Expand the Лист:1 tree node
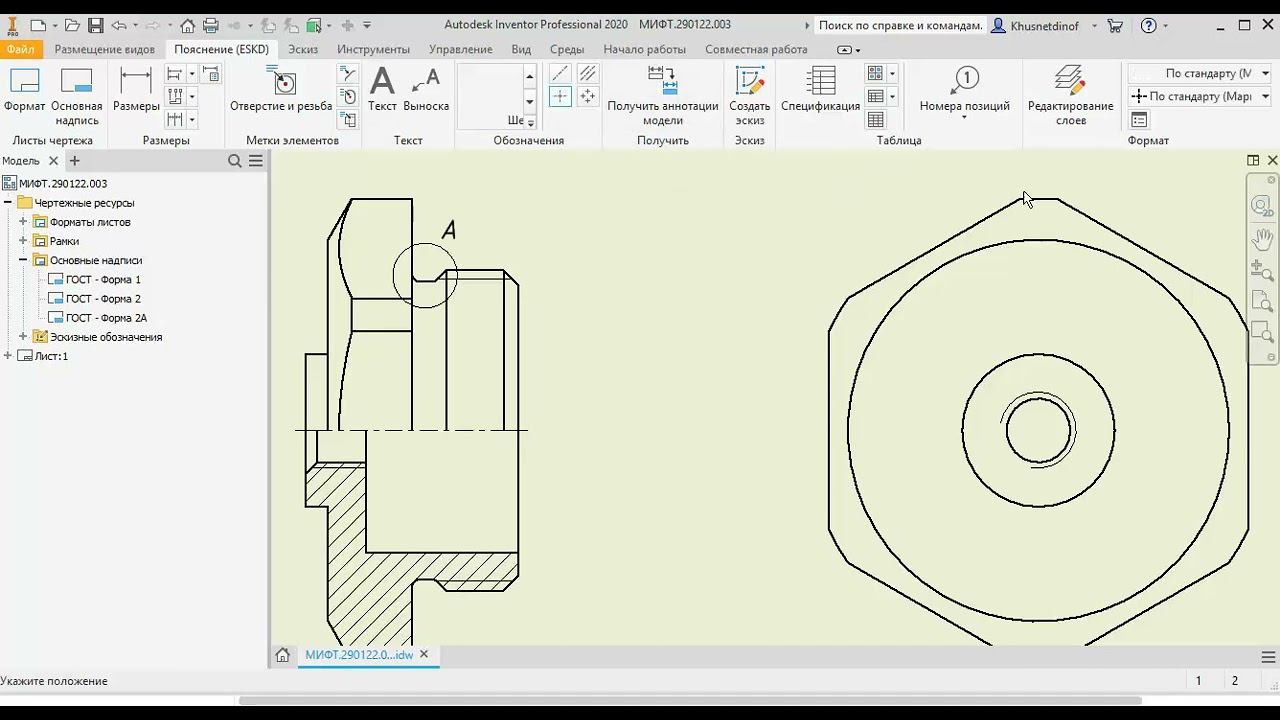The height and width of the screenshot is (720, 1280). point(8,356)
